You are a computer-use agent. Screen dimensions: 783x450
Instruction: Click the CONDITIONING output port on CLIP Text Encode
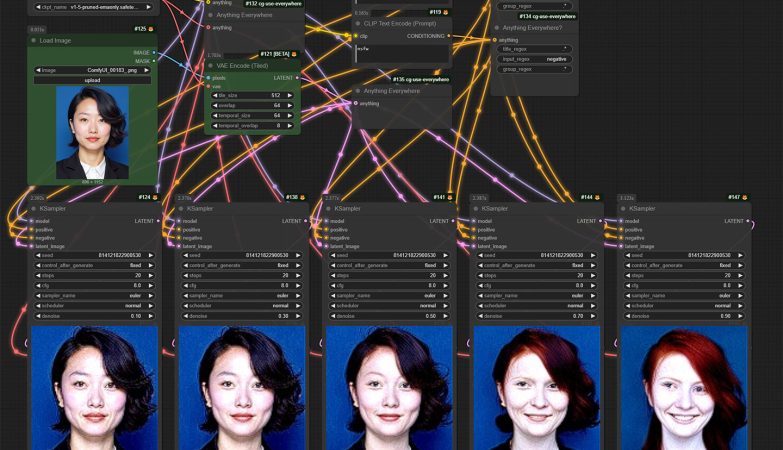click(449, 36)
